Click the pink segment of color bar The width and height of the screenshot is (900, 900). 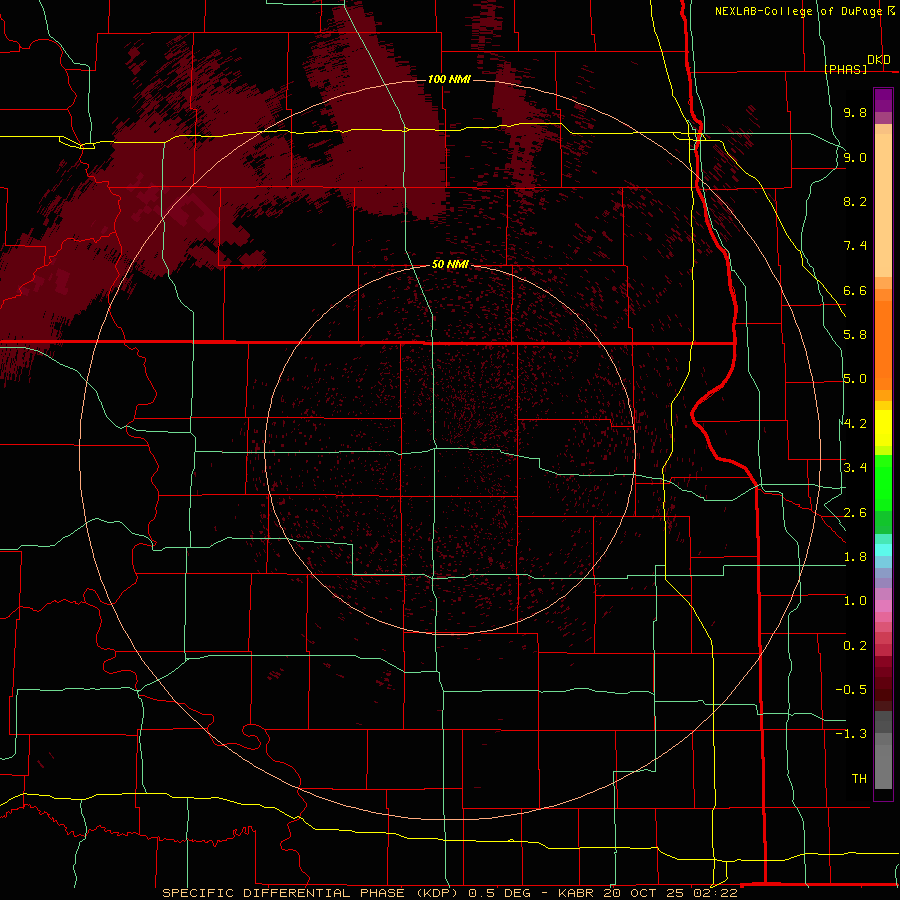(x=883, y=606)
